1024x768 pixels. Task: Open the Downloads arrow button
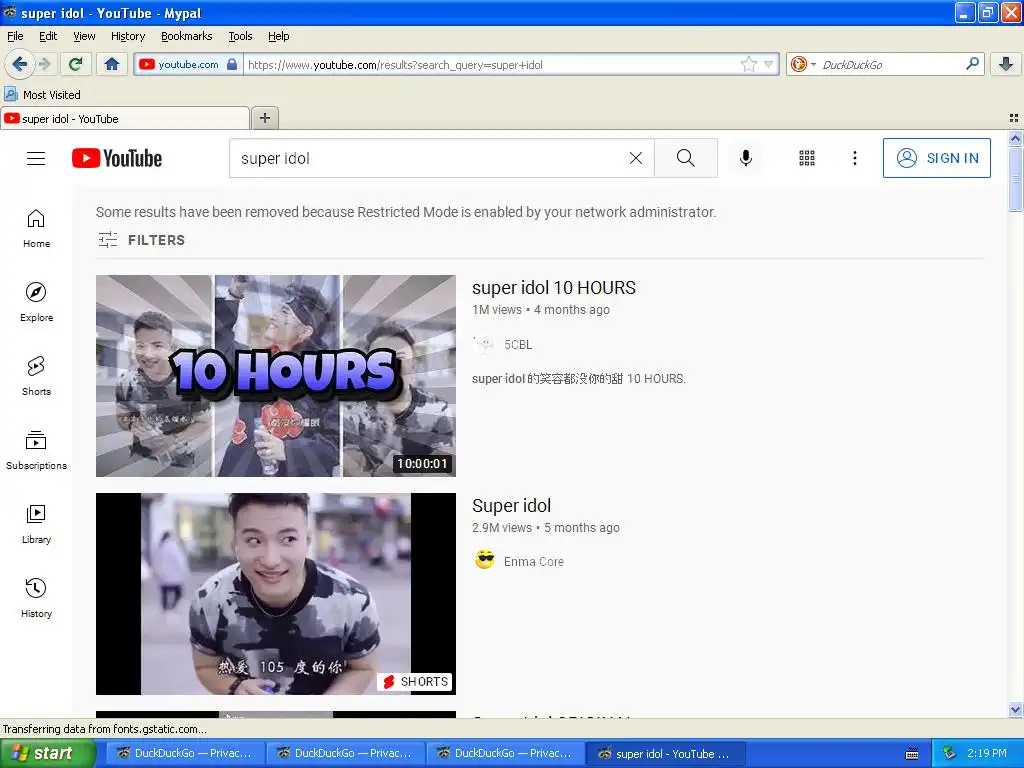(x=1006, y=64)
